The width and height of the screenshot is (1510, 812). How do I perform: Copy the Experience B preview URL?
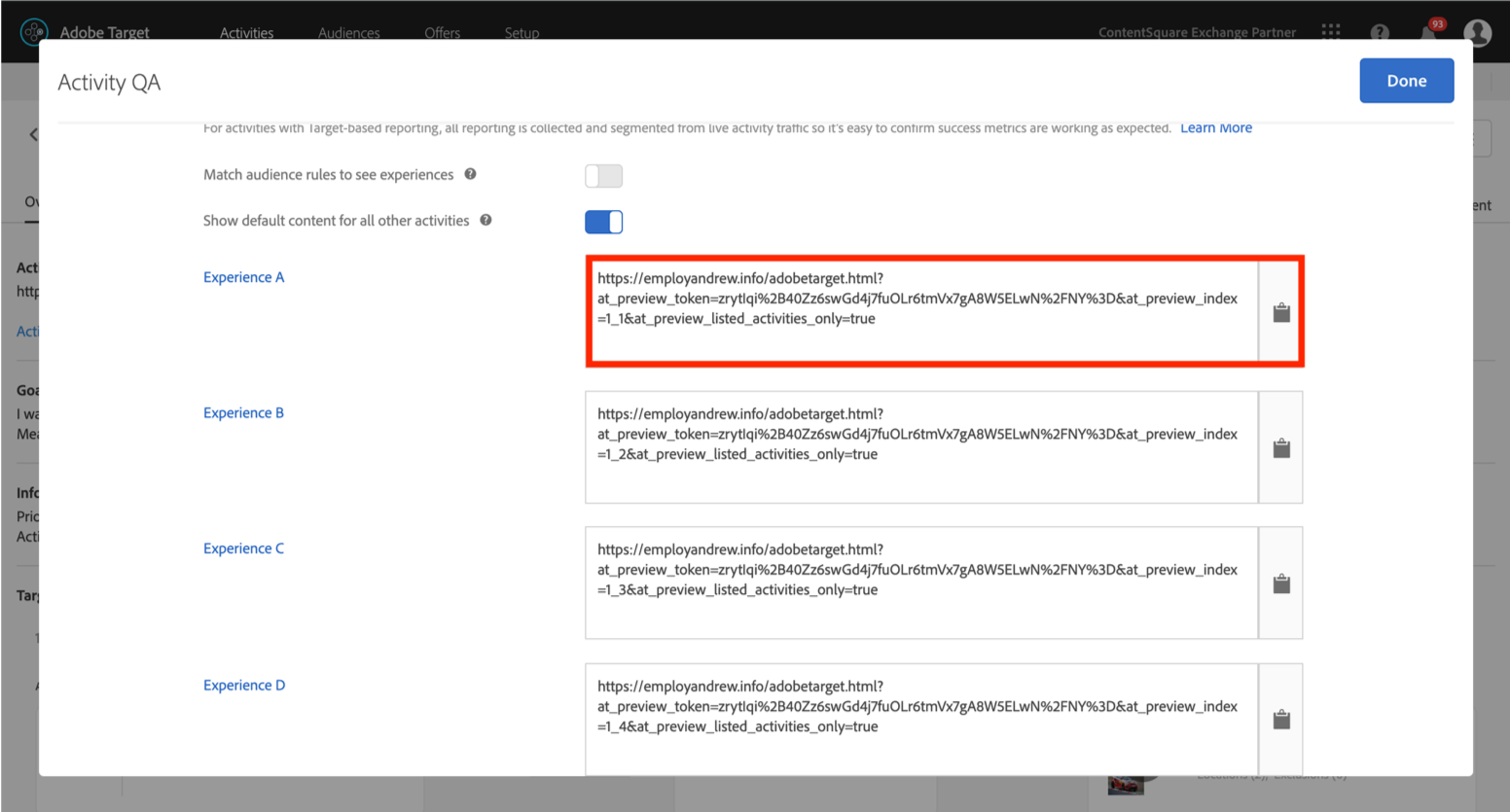coord(1281,447)
